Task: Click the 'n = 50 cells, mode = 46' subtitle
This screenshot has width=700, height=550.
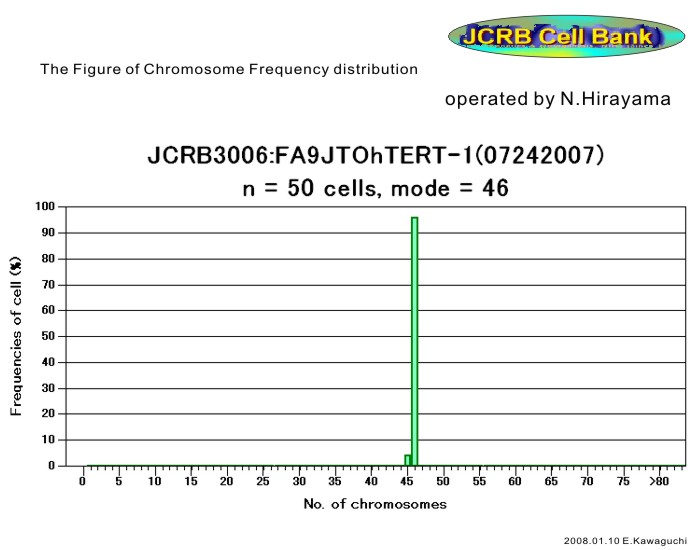Action: (376, 188)
